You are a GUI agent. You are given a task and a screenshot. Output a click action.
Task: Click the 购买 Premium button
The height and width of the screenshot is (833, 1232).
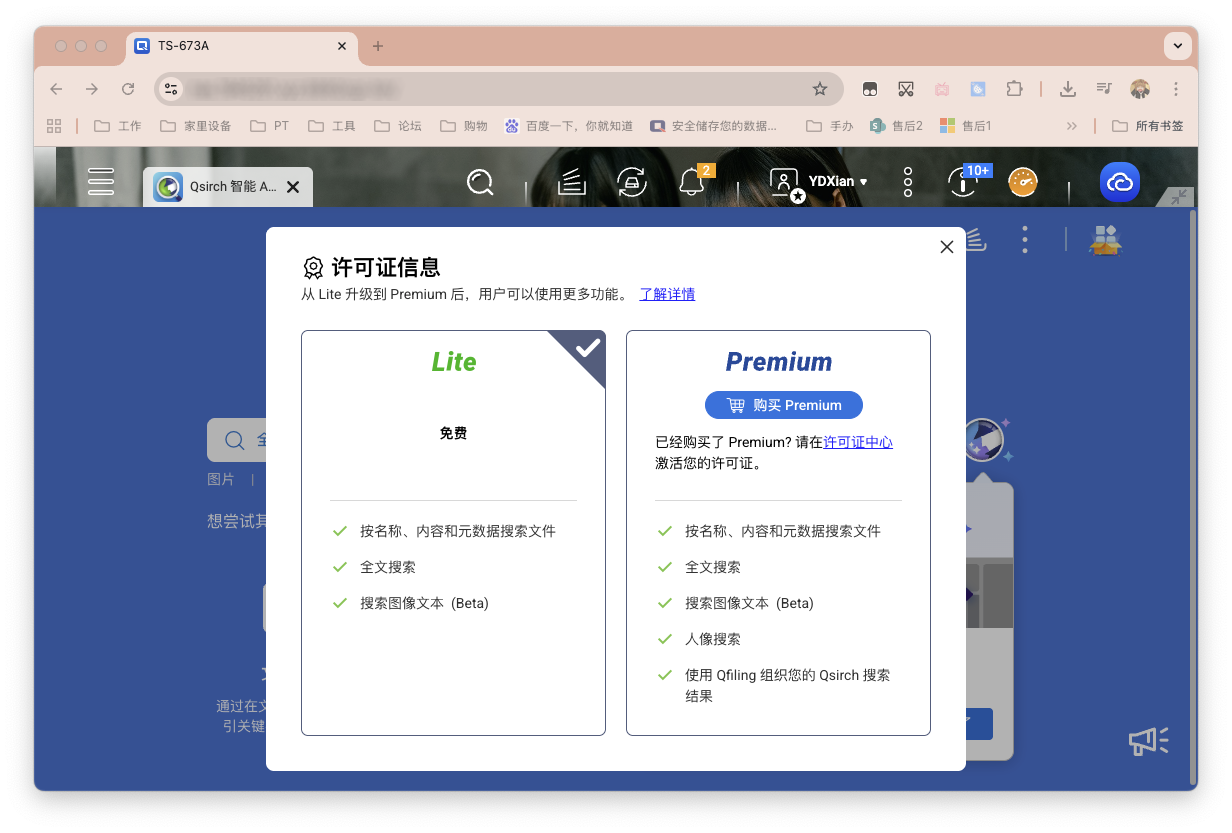[x=783, y=405]
